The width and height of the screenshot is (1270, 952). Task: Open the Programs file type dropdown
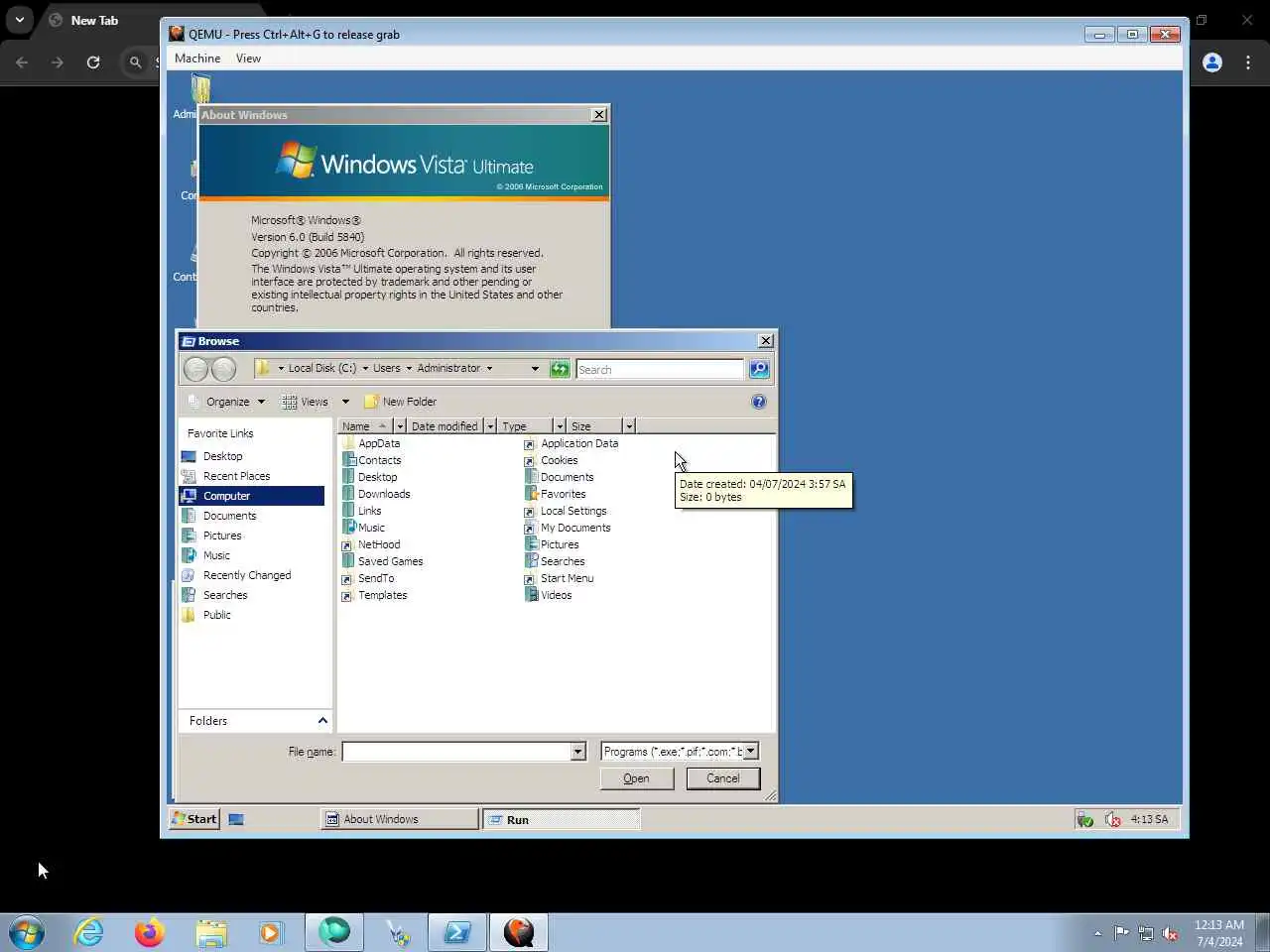(750, 752)
